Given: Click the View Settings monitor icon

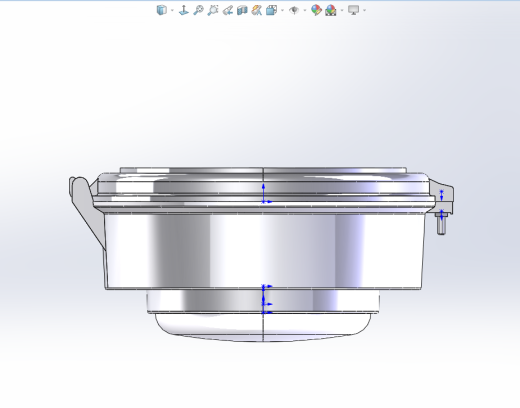Looking at the screenshot, I should 353,10.
